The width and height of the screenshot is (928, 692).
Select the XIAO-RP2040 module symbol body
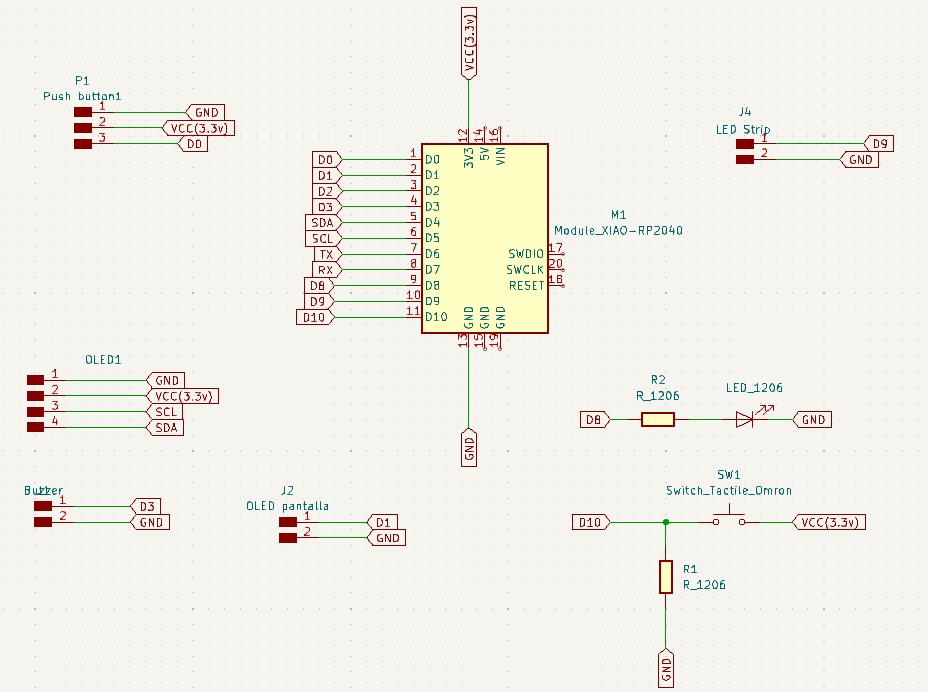pyautogui.click(x=485, y=238)
